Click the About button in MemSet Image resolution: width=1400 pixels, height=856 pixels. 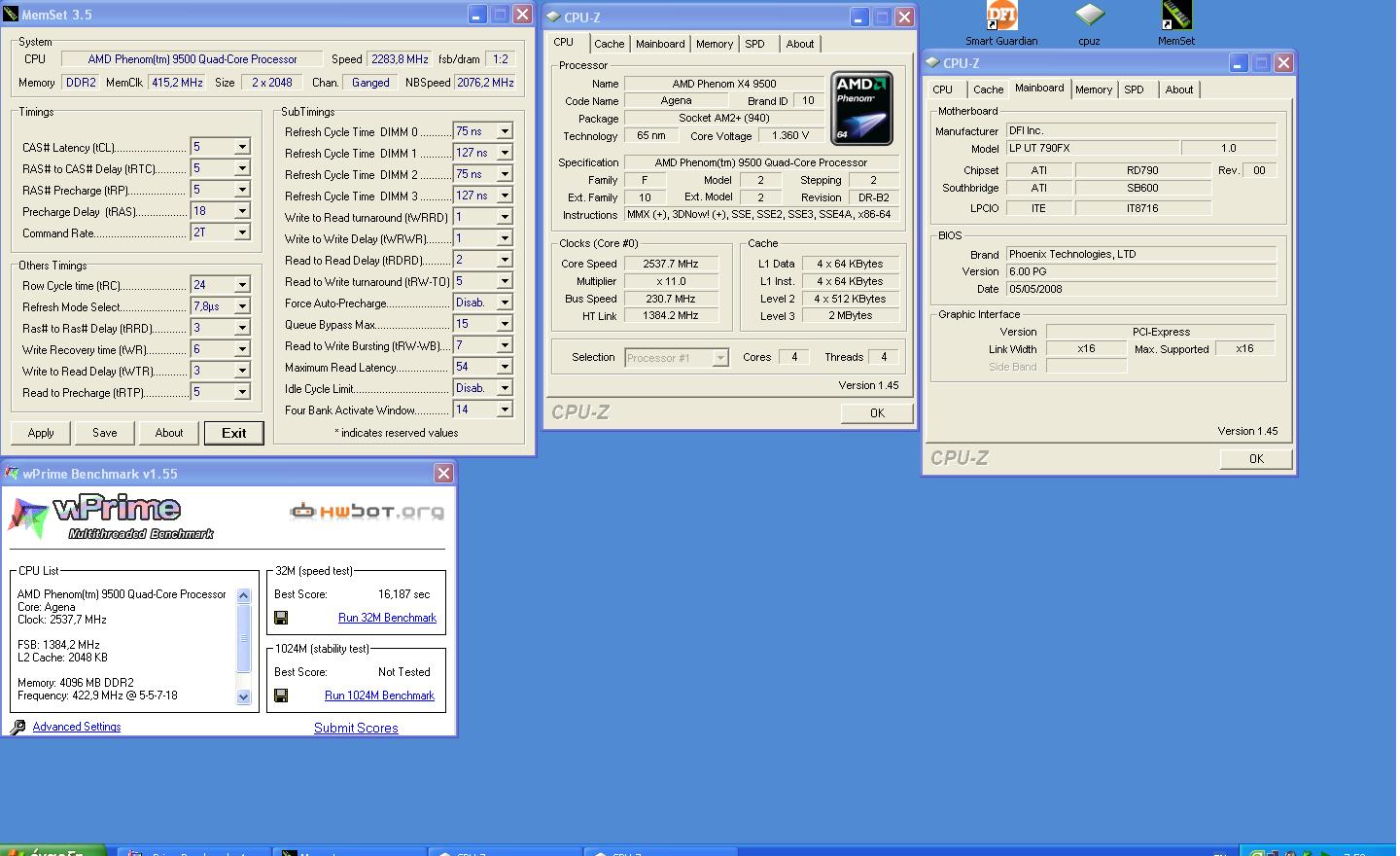point(169,433)
